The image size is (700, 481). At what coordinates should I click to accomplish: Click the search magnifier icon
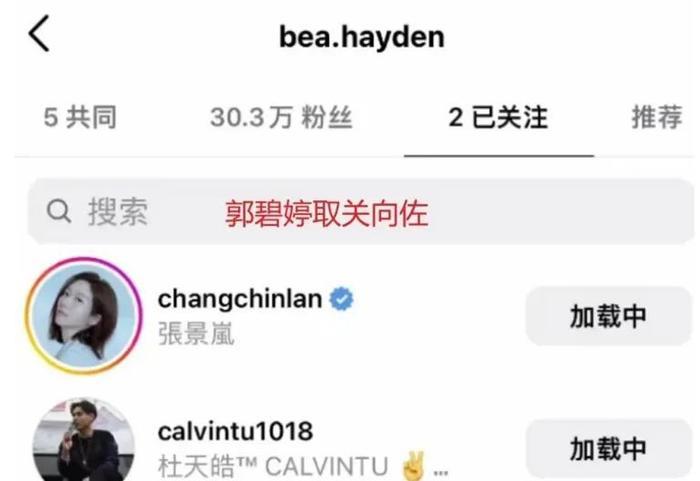[x=59, y=211]
